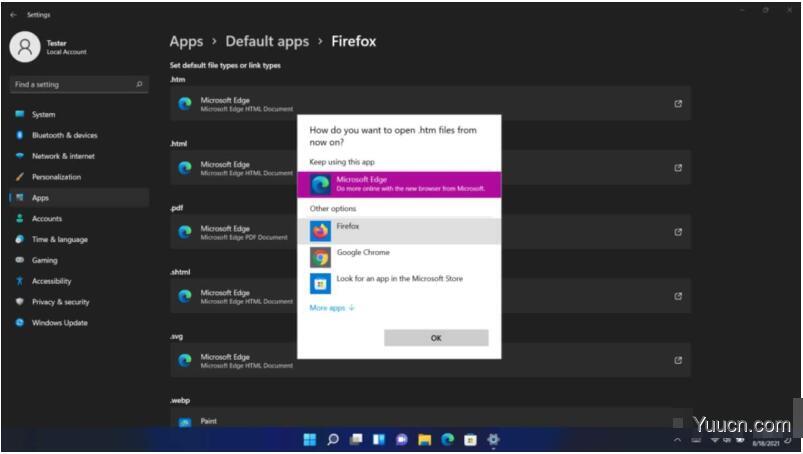Viewport: 803px width, 454px height.
Task: Click Settings gear on taskbar
Action: coord(493,440)
